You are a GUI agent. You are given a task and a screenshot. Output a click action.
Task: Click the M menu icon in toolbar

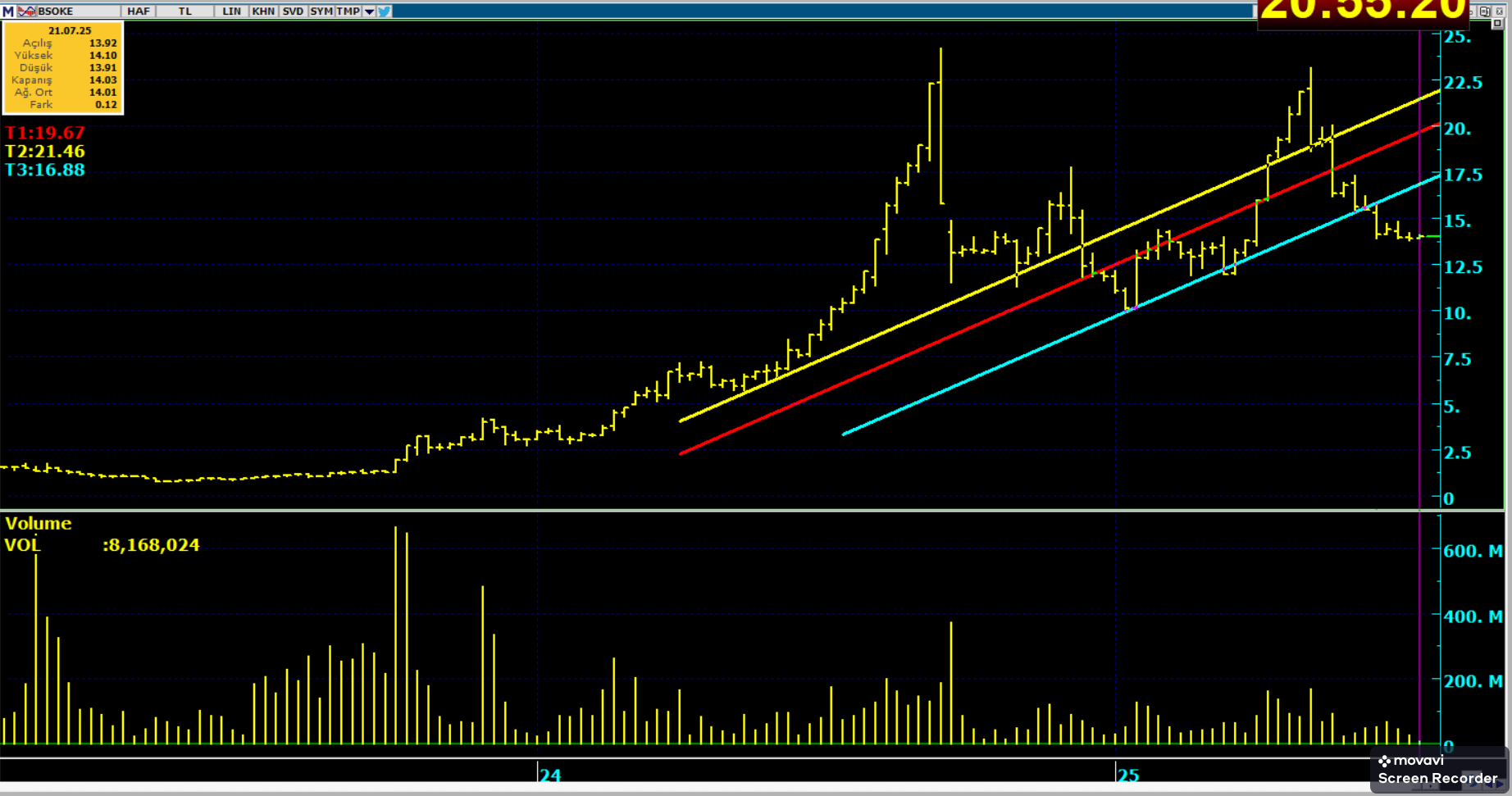[x=7, y=11]
